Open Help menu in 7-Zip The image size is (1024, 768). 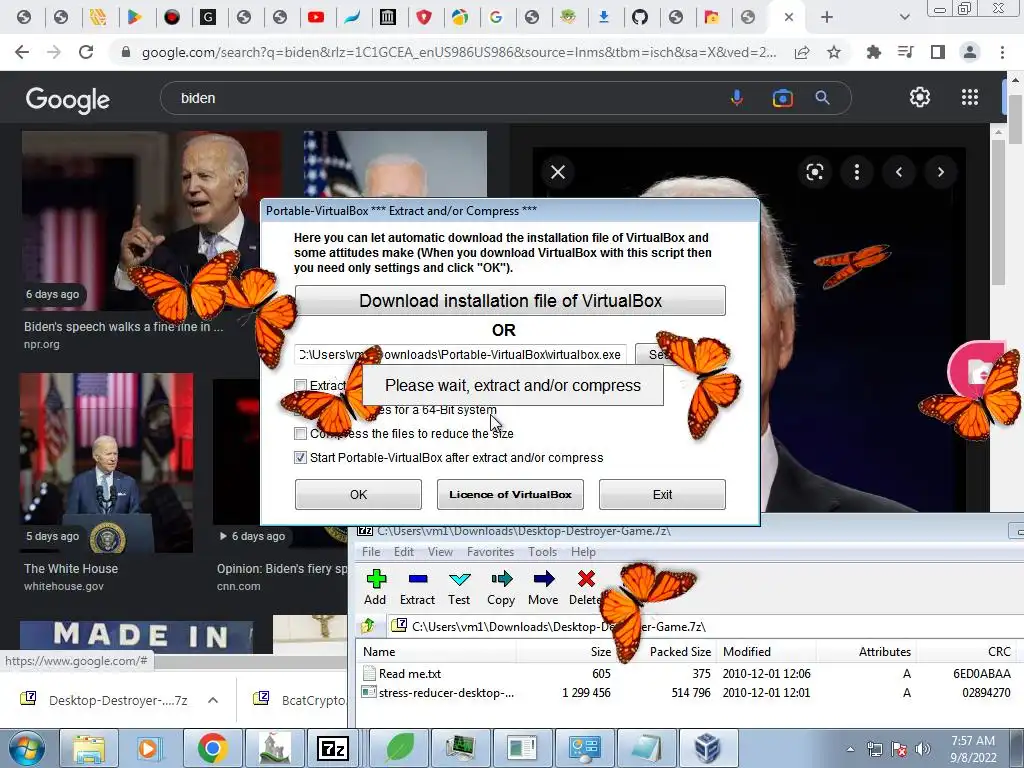(x=583, y=552)
